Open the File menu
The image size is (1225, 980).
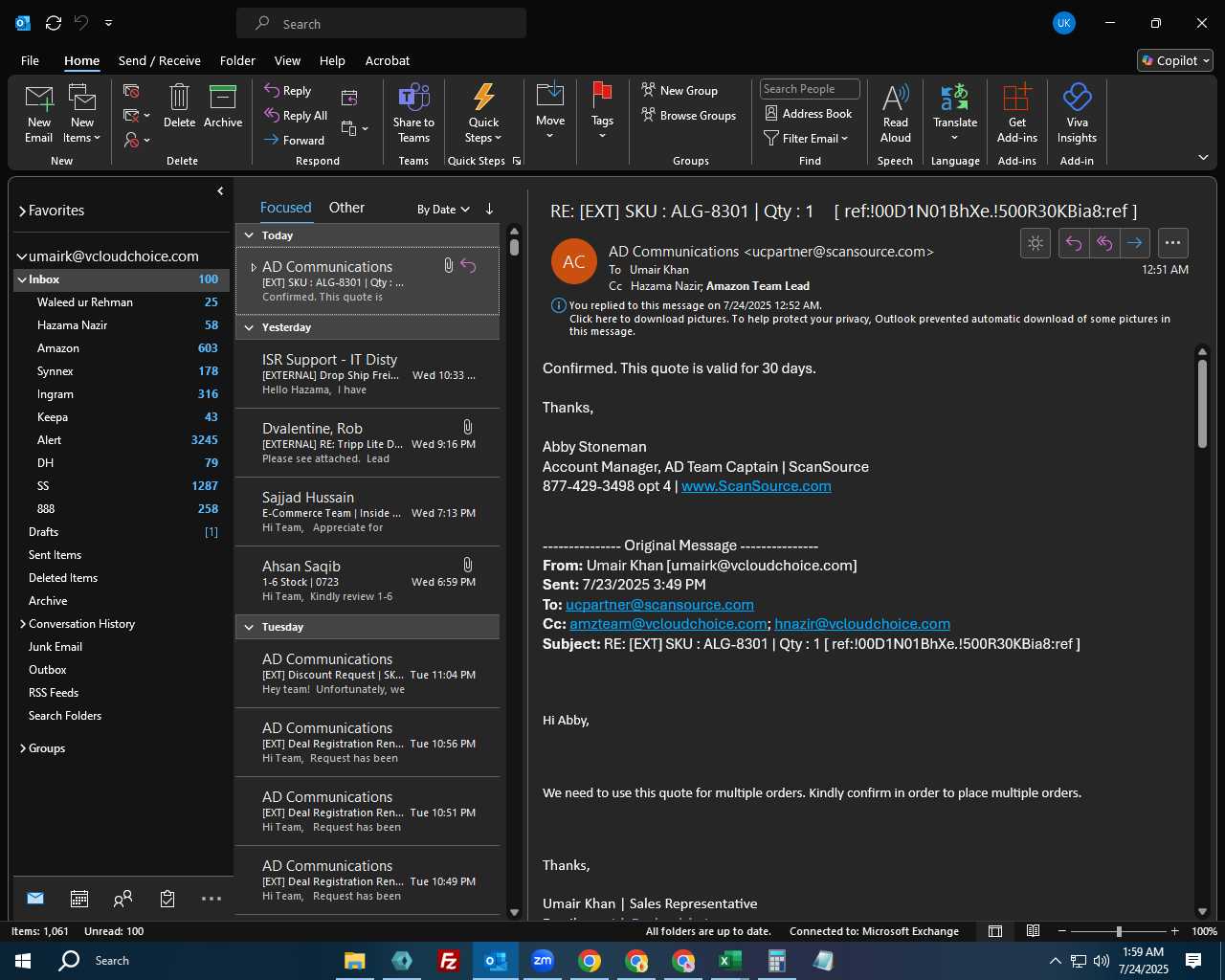(30, 60)
